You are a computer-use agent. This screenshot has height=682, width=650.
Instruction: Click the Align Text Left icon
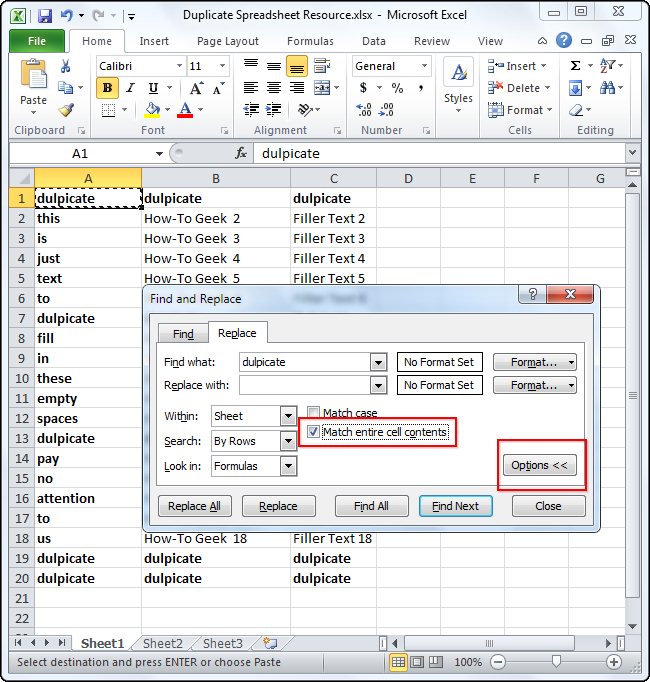(251, 88)
